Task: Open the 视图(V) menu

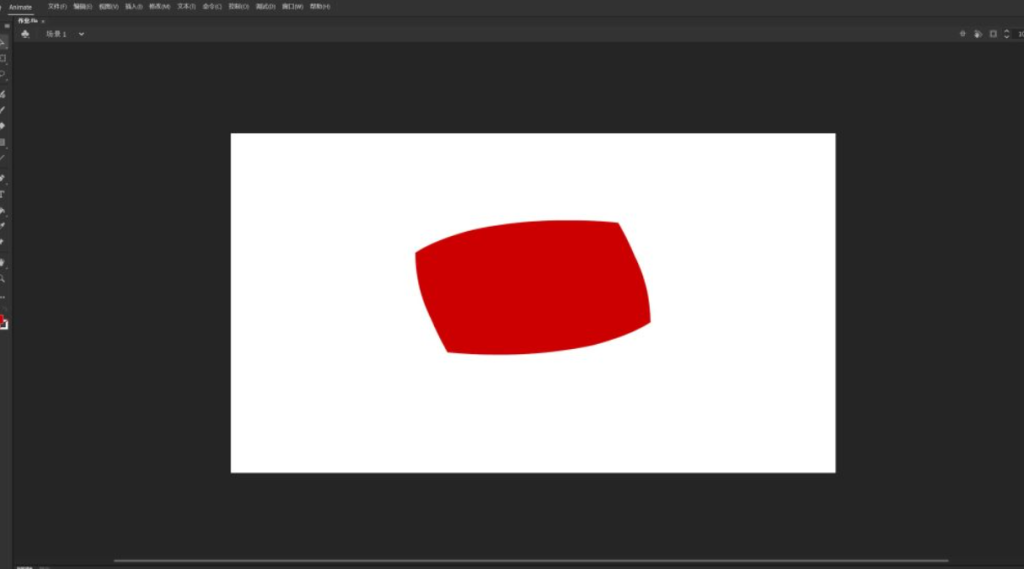Action: point(108,7)
